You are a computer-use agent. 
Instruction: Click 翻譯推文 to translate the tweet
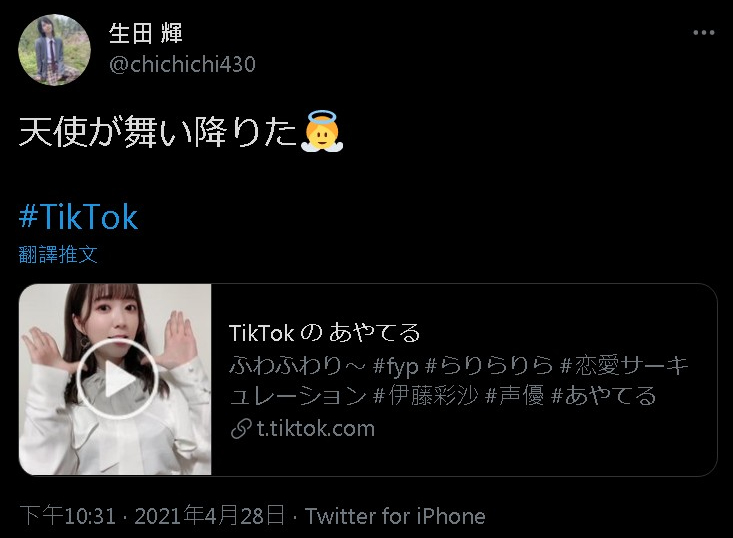58,255
